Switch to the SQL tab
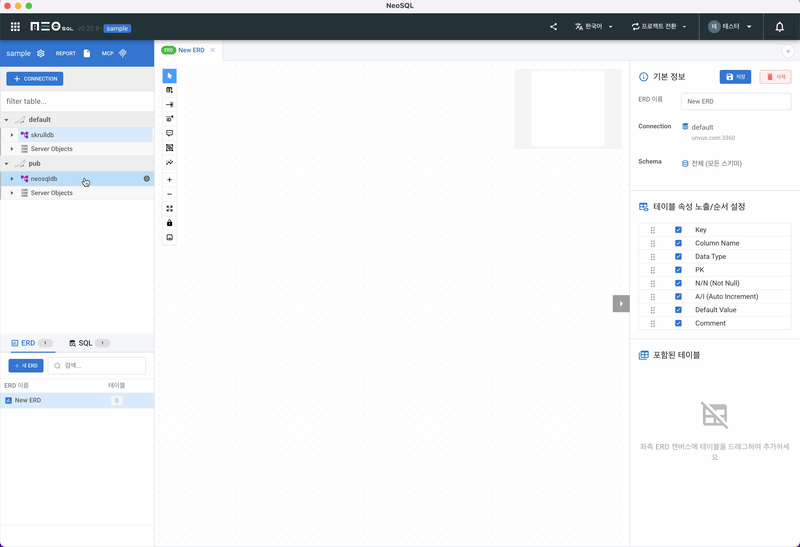Screen dimensions: 800x547 tap(87, 343)
